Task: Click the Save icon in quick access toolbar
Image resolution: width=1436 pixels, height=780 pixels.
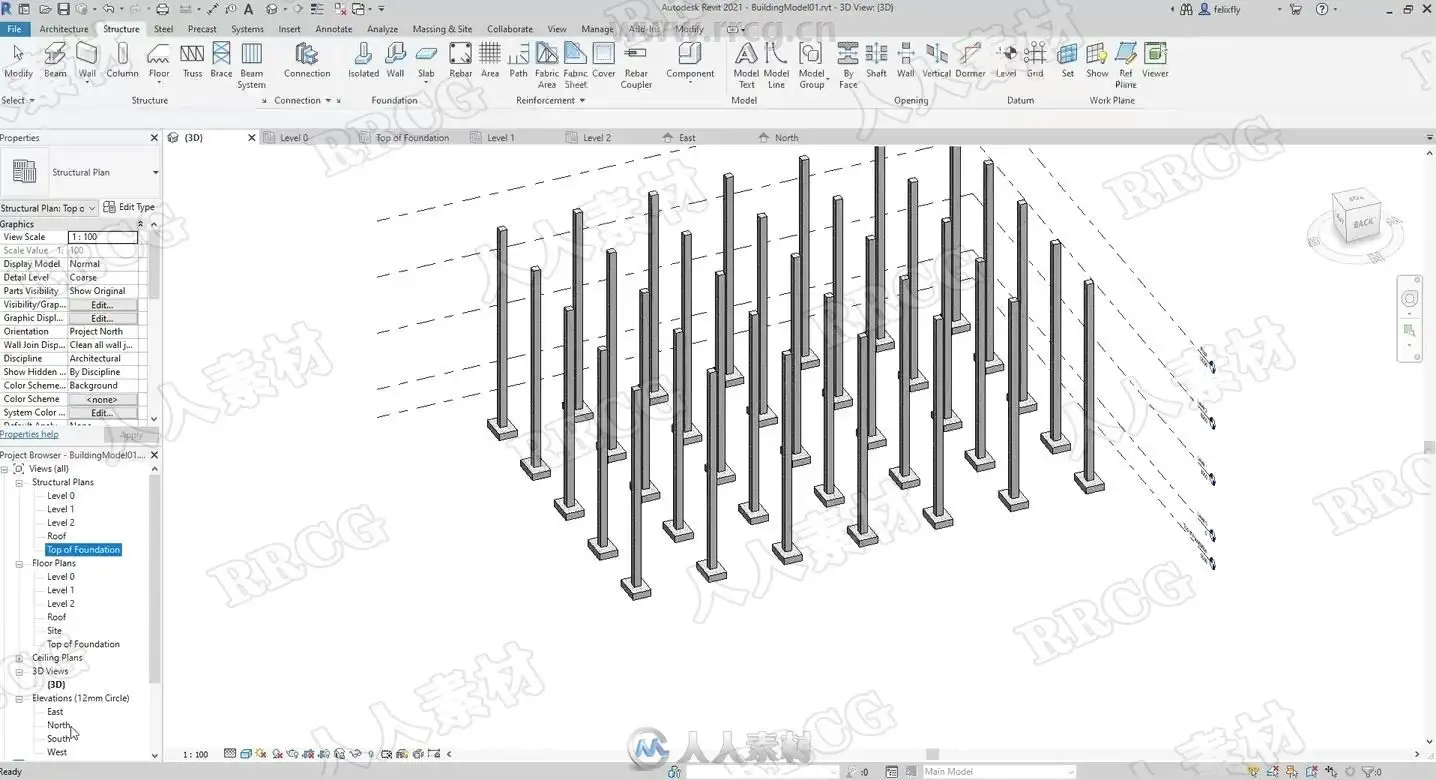Action: [x=64, y=9]
